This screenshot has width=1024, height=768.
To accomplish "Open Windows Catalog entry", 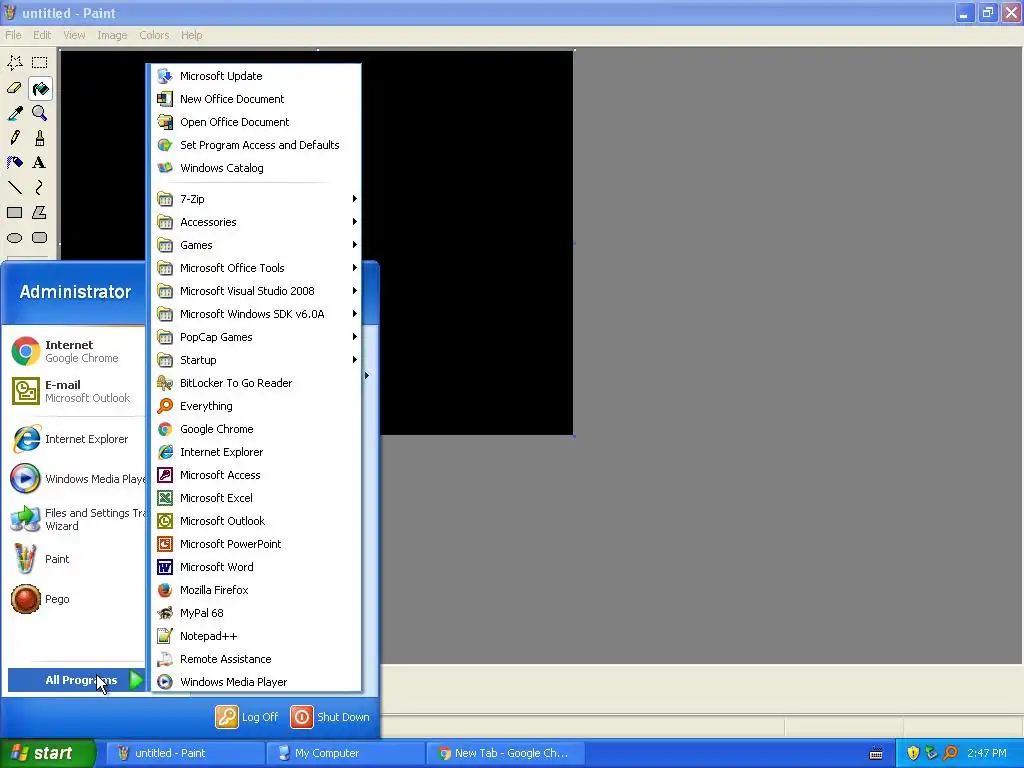I will [256, 168].
